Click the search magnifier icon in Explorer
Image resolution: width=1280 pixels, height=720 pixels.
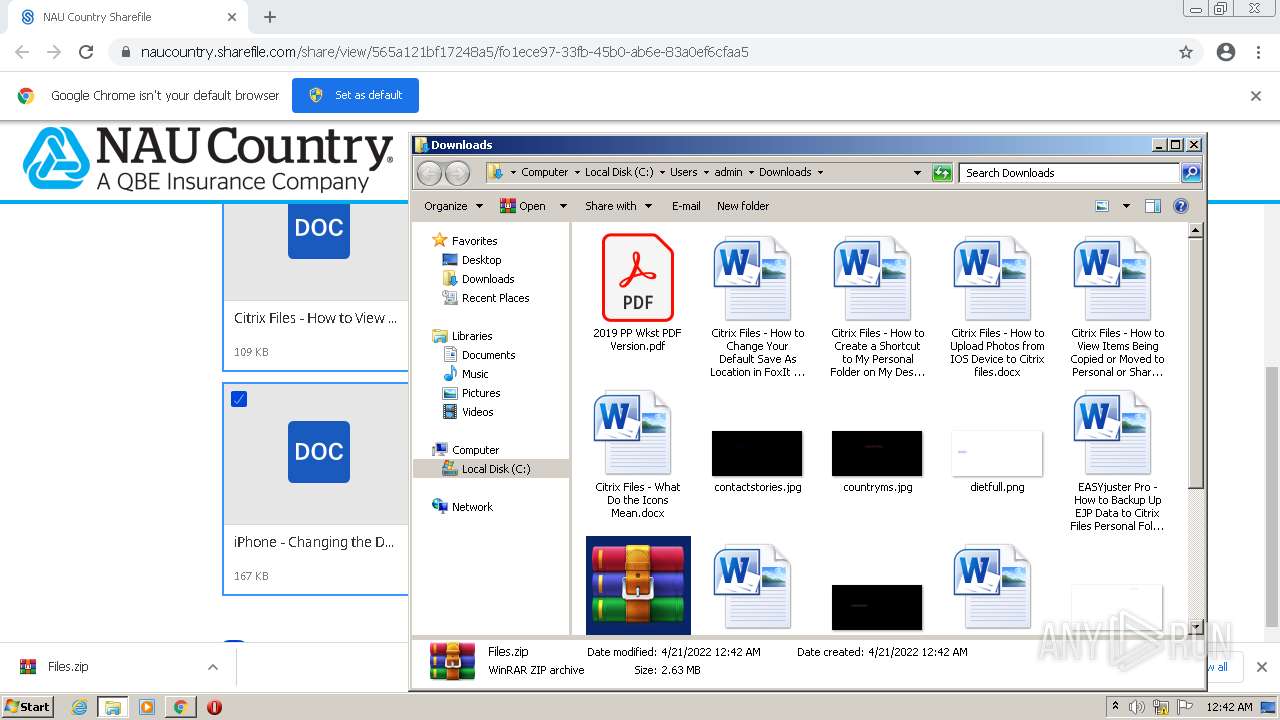[x=1190, y=173]
